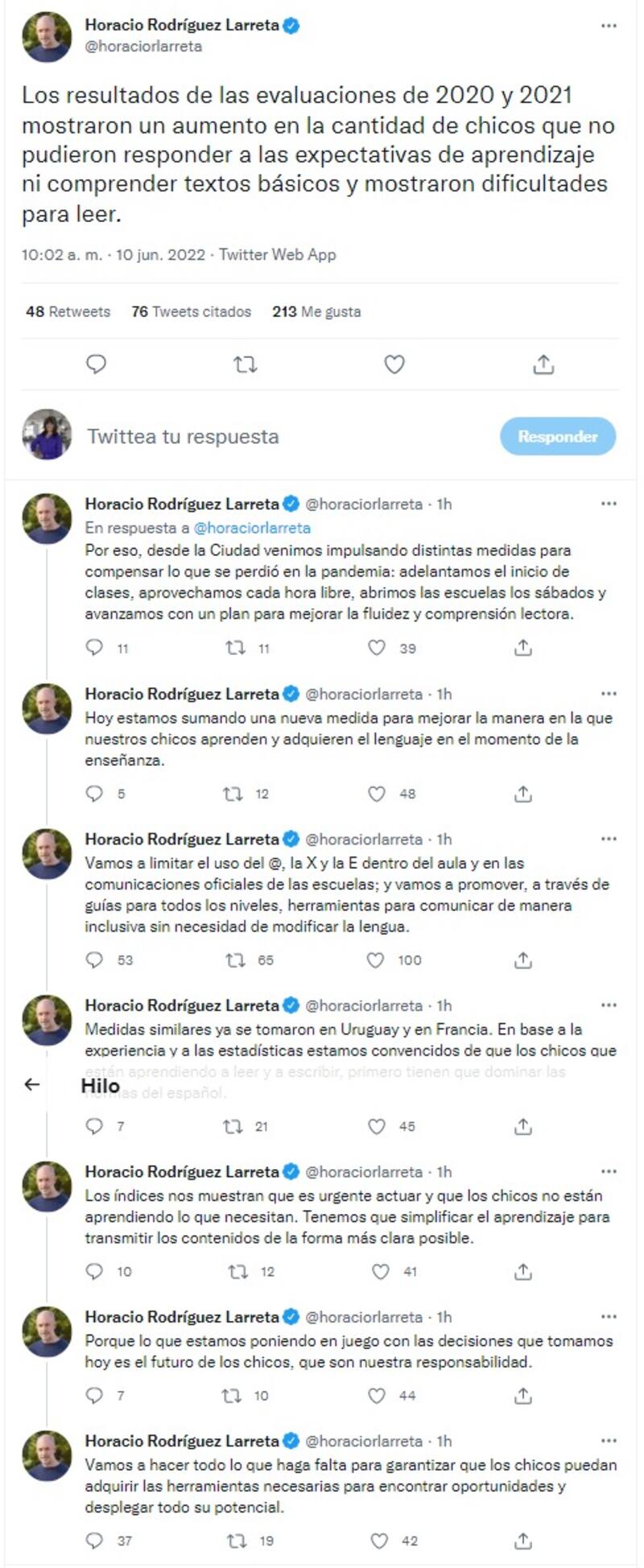Screen dimensions: 644x1568
Task: Go back using the arrow next to Hilo
Action: tap(32, 1084)
